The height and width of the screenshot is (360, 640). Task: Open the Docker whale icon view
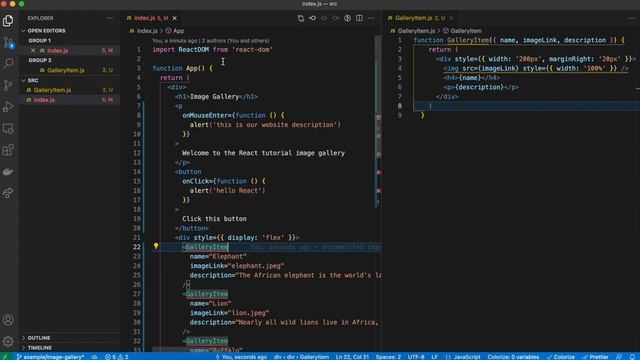pyautogui.click(x=8, y=171)
